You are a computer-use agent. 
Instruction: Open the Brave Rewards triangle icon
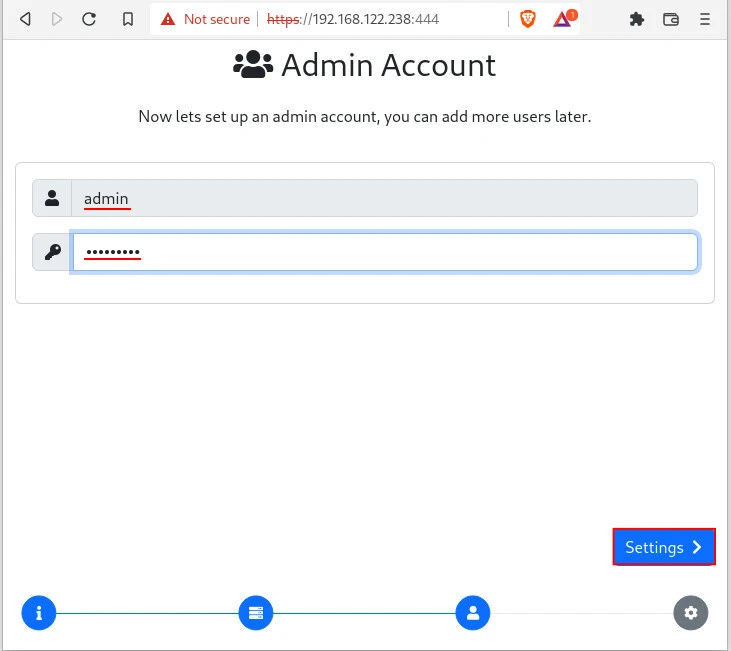[562, 19]
